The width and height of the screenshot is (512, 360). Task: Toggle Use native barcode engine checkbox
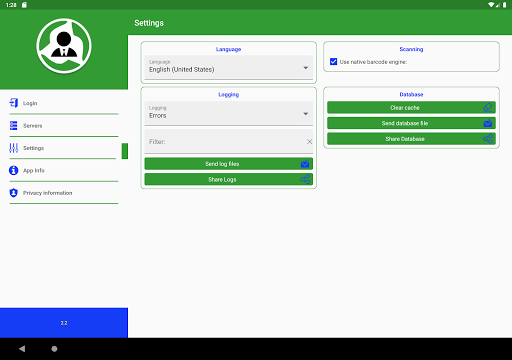tap(333, 62)
